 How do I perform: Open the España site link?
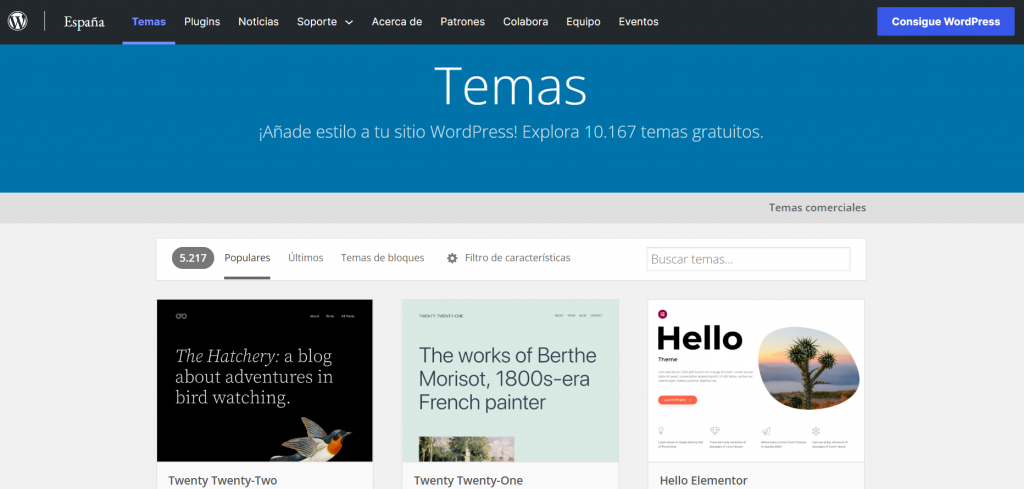[x=84, y=22]
